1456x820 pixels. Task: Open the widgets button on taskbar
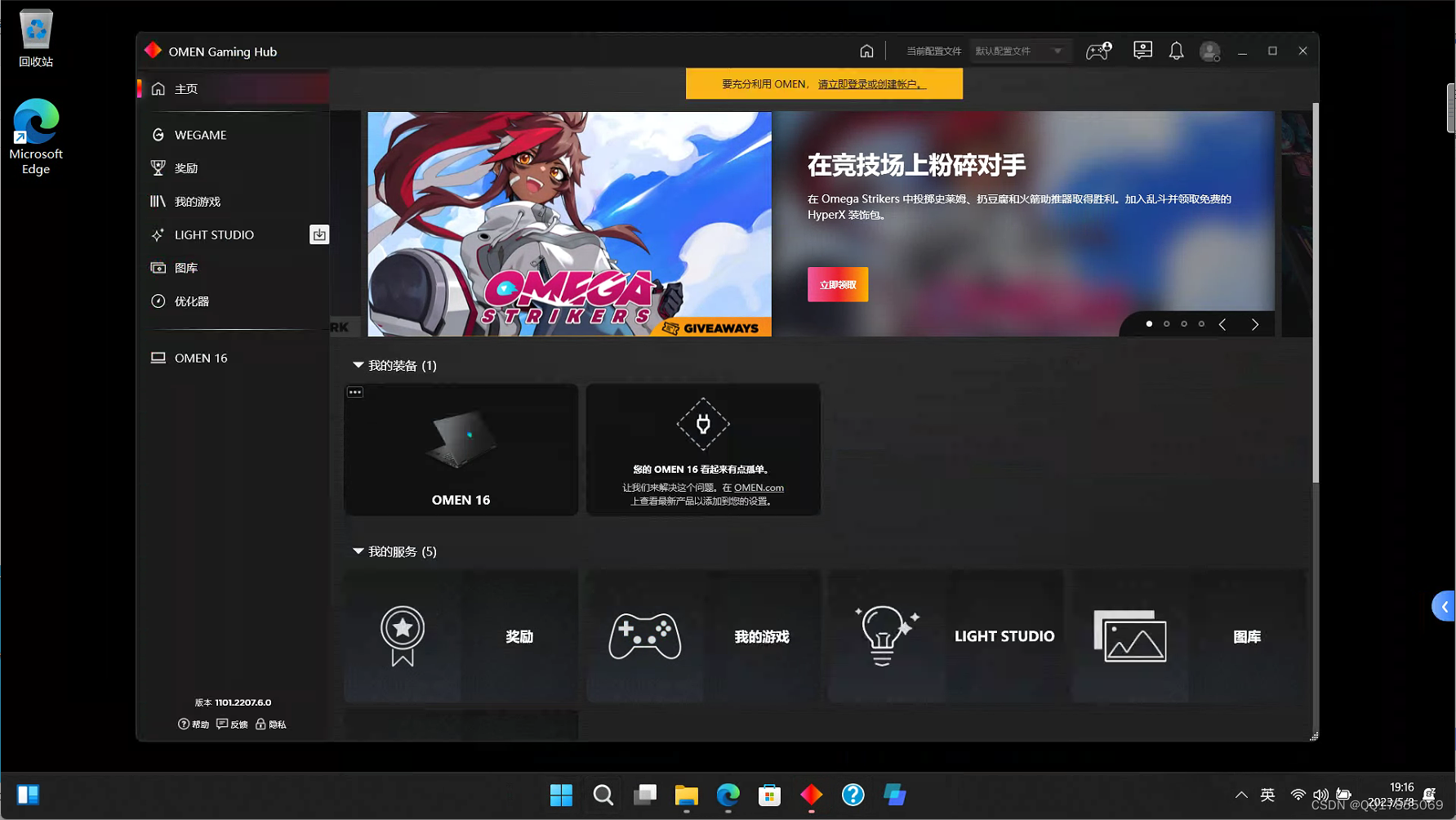(29, 795)
